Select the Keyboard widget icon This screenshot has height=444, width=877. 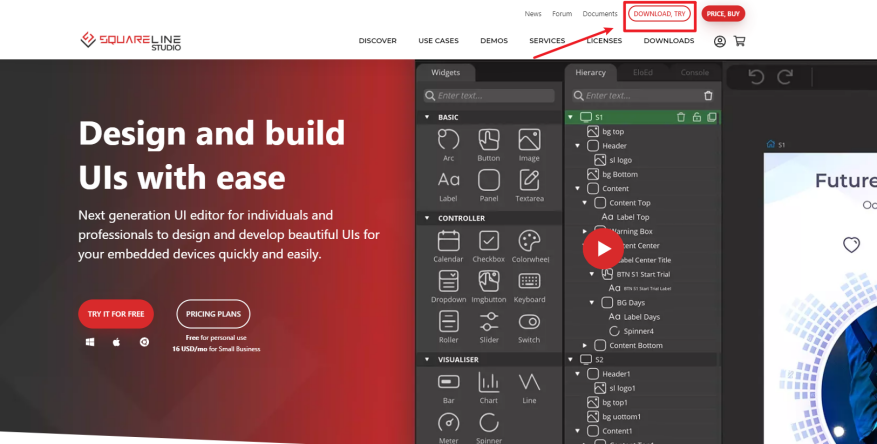click(x=529, y=281)
